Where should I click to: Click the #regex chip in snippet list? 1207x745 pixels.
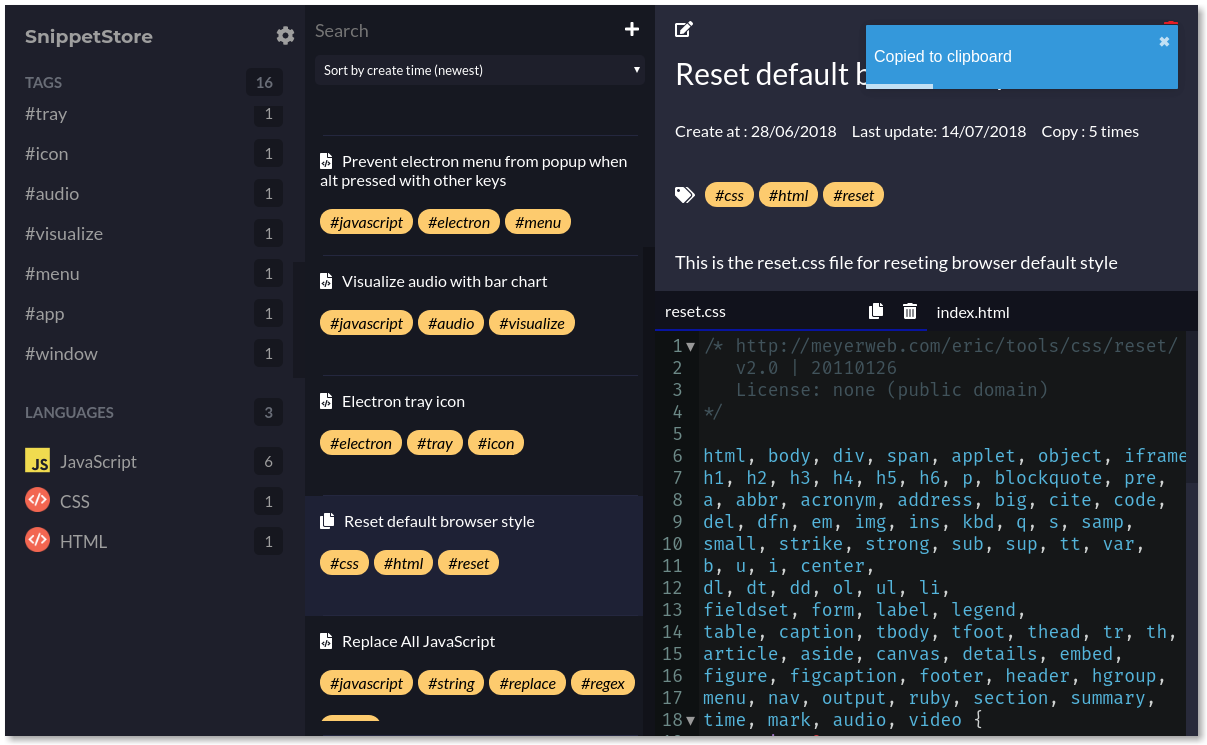coord(603,683)
